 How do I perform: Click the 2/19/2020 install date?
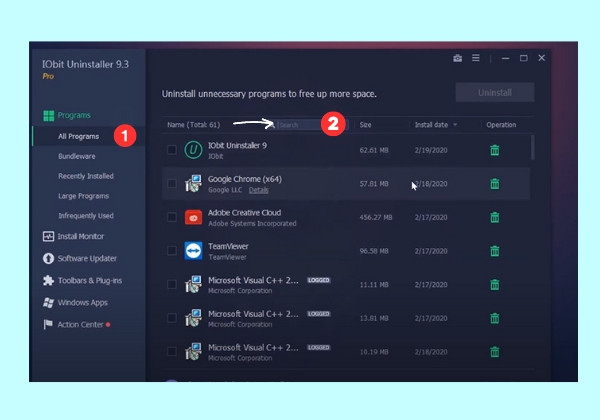(431, 150)
